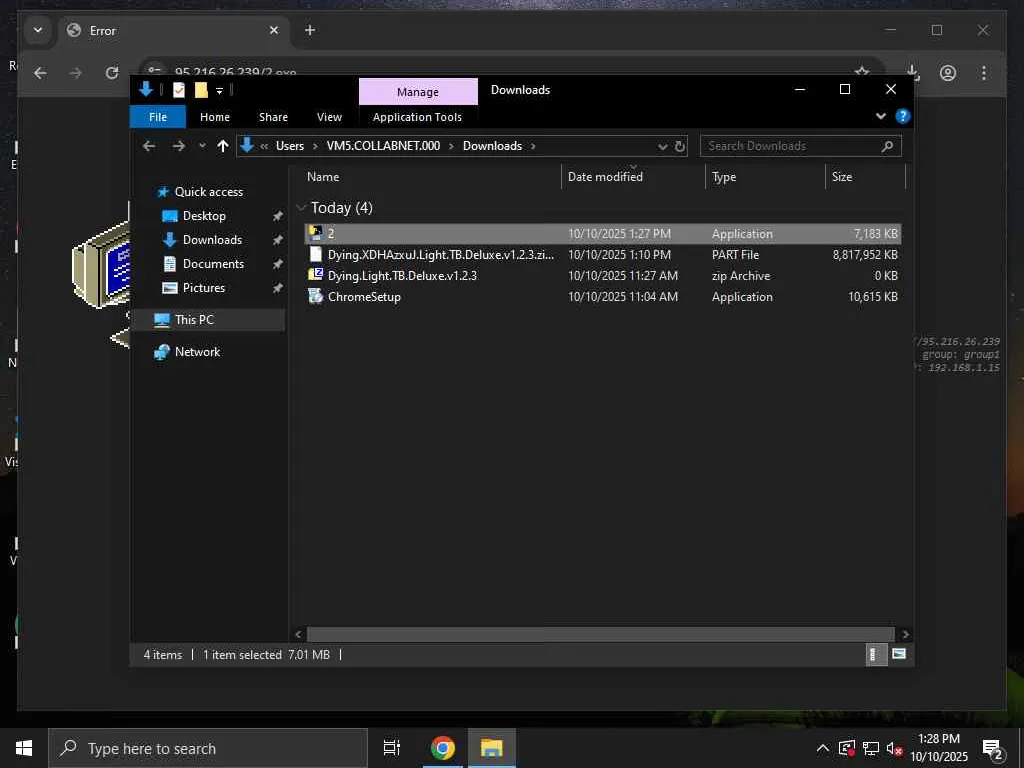The width and height of the screenshot is (1024, 768).
Task: Open Chrome tab search dropdown
Action: click(x=38, y=30)
